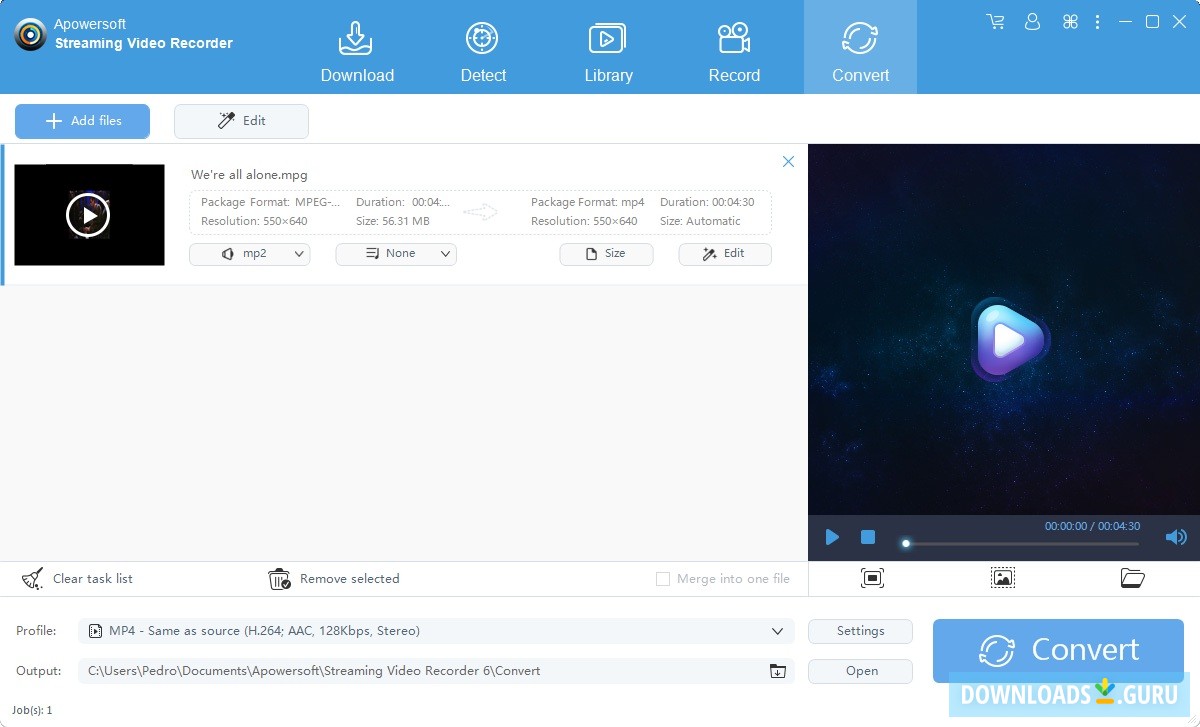Click the Edit button in the file row

(x=725, y=254)
